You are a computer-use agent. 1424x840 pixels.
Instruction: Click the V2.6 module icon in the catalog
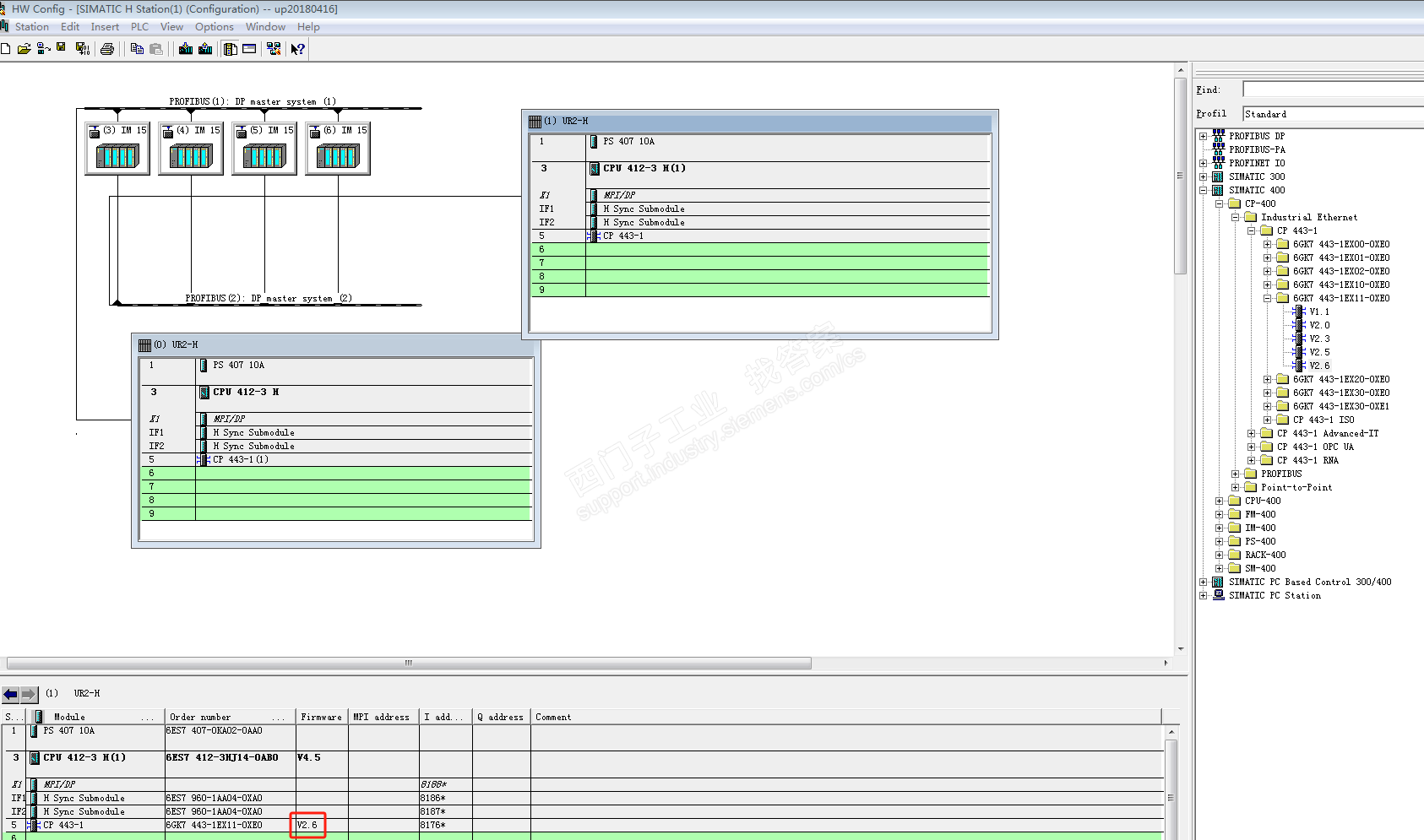click(x=1299, y=366)
